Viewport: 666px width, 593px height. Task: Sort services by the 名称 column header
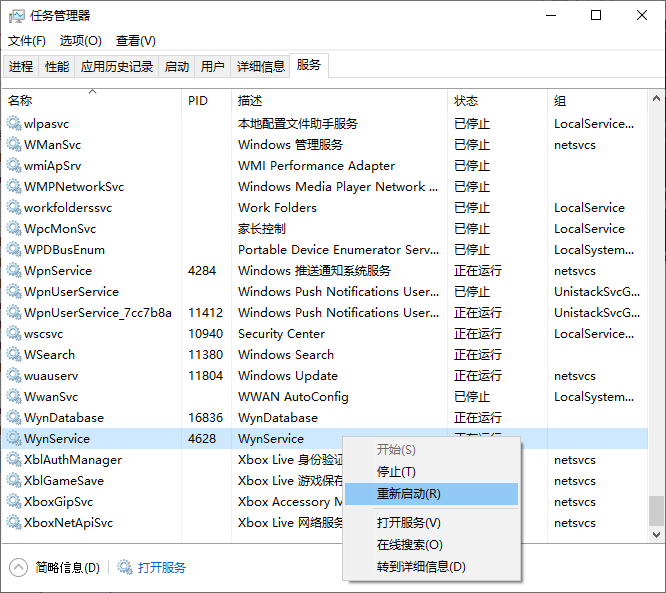click(x=20, y=101)
